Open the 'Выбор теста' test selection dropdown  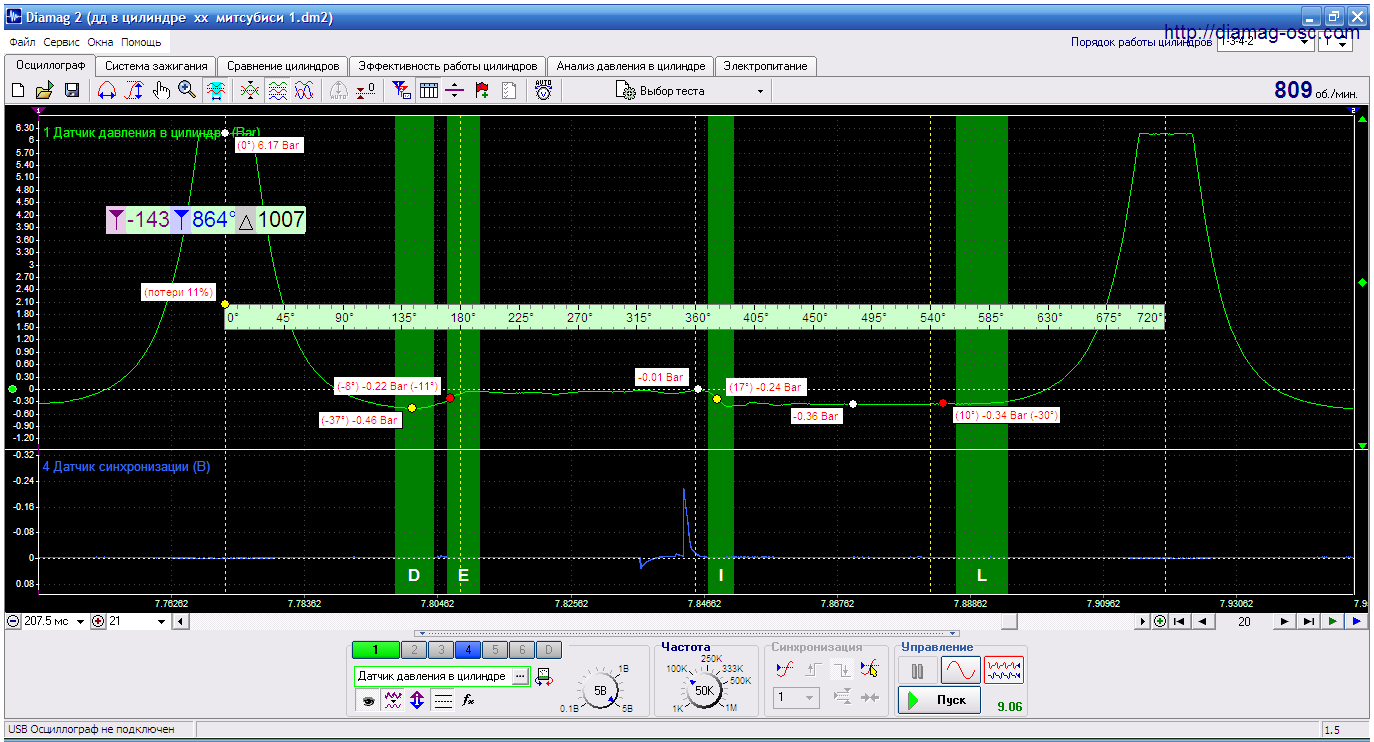click(692, 91)
